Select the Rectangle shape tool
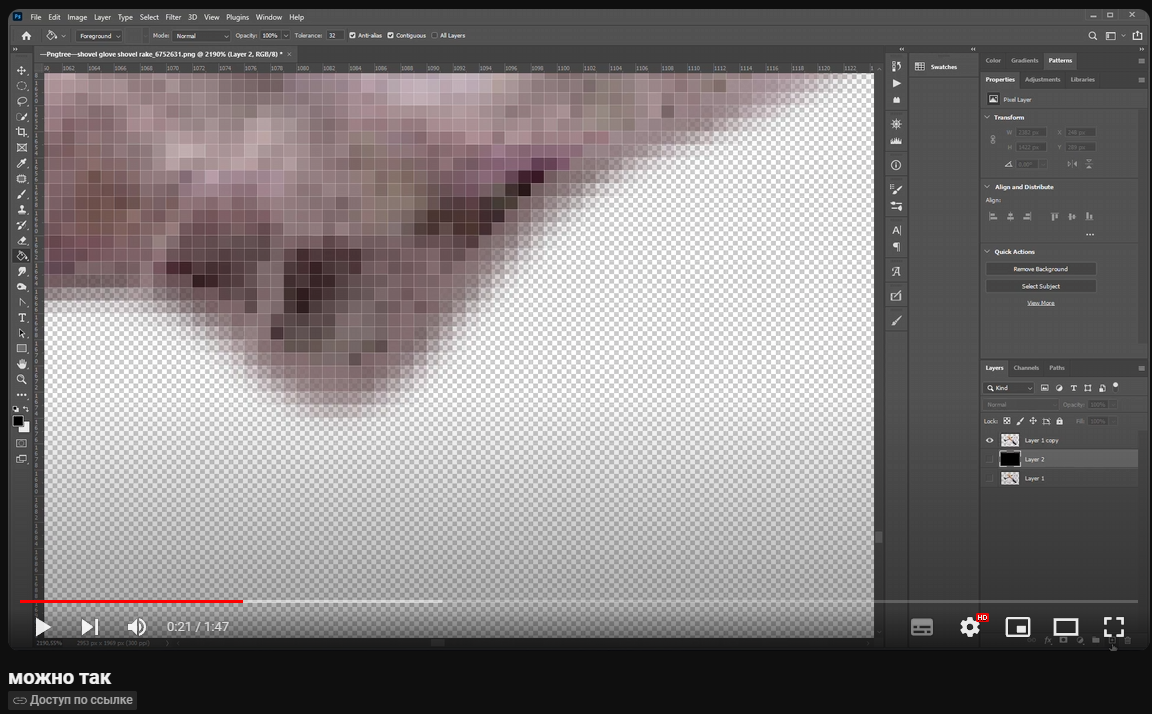1152x714 pixels. point(22,348)
